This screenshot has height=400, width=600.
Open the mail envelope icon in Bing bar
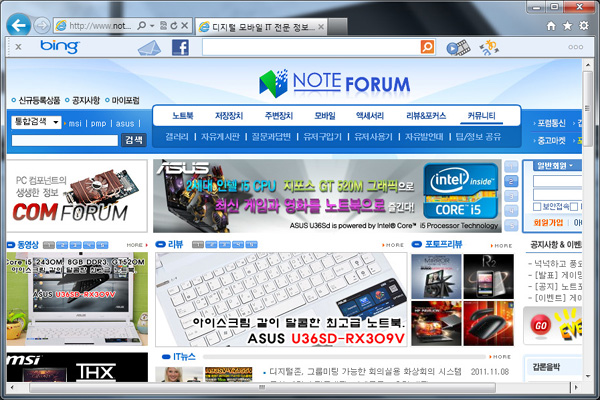tap(149, 48)
